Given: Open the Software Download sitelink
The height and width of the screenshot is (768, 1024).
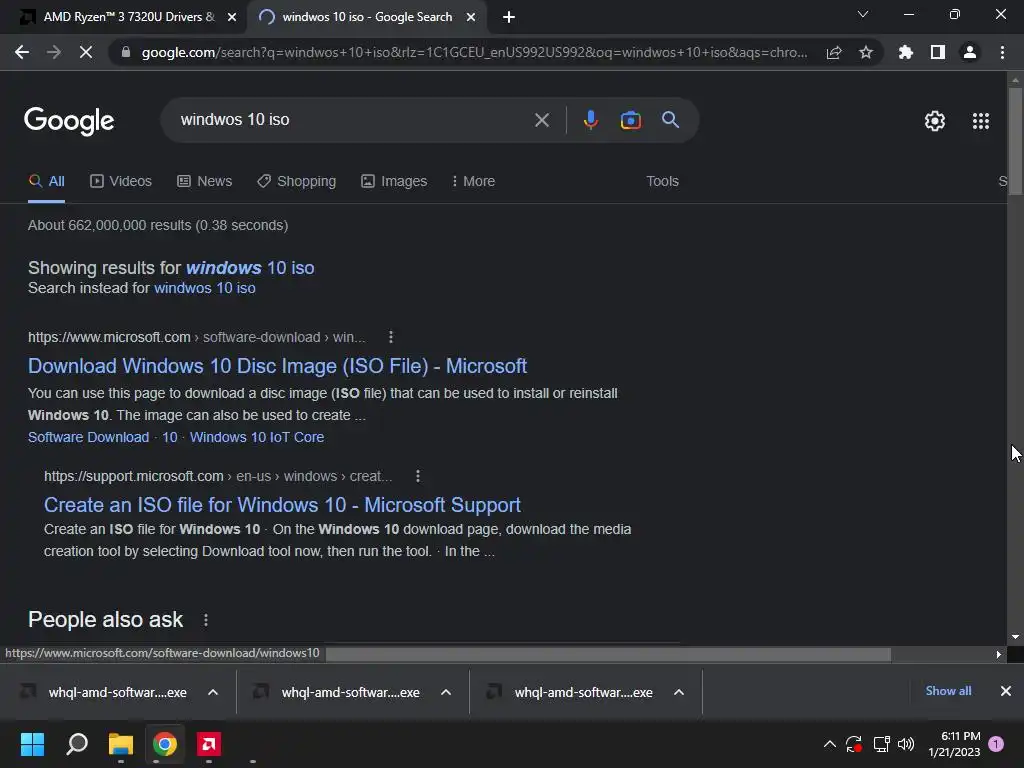Looking at the screenshot, I should (88, 438).
